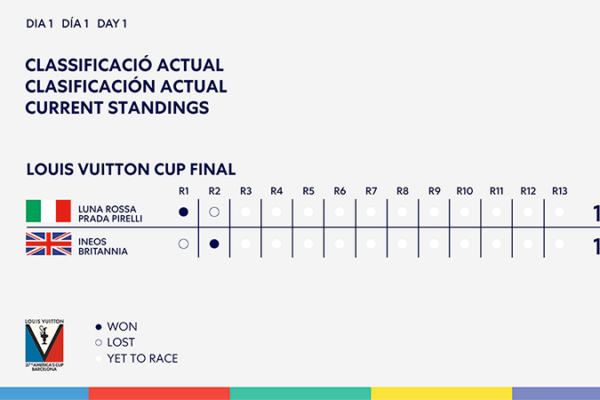
Task: Click Ineos Britannia's R13 yet-to-race dot
Action: click(559, 244)
